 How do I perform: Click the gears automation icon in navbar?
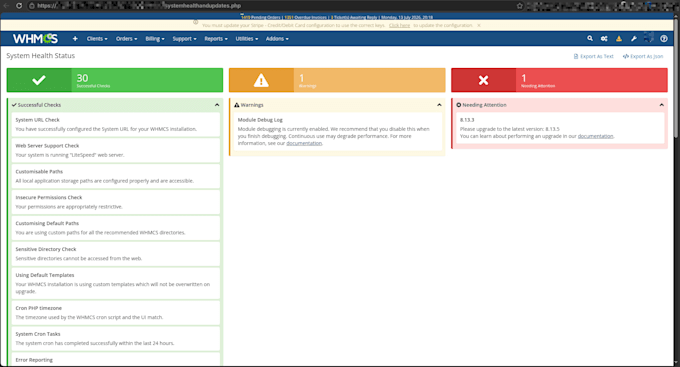pos(604,39)
